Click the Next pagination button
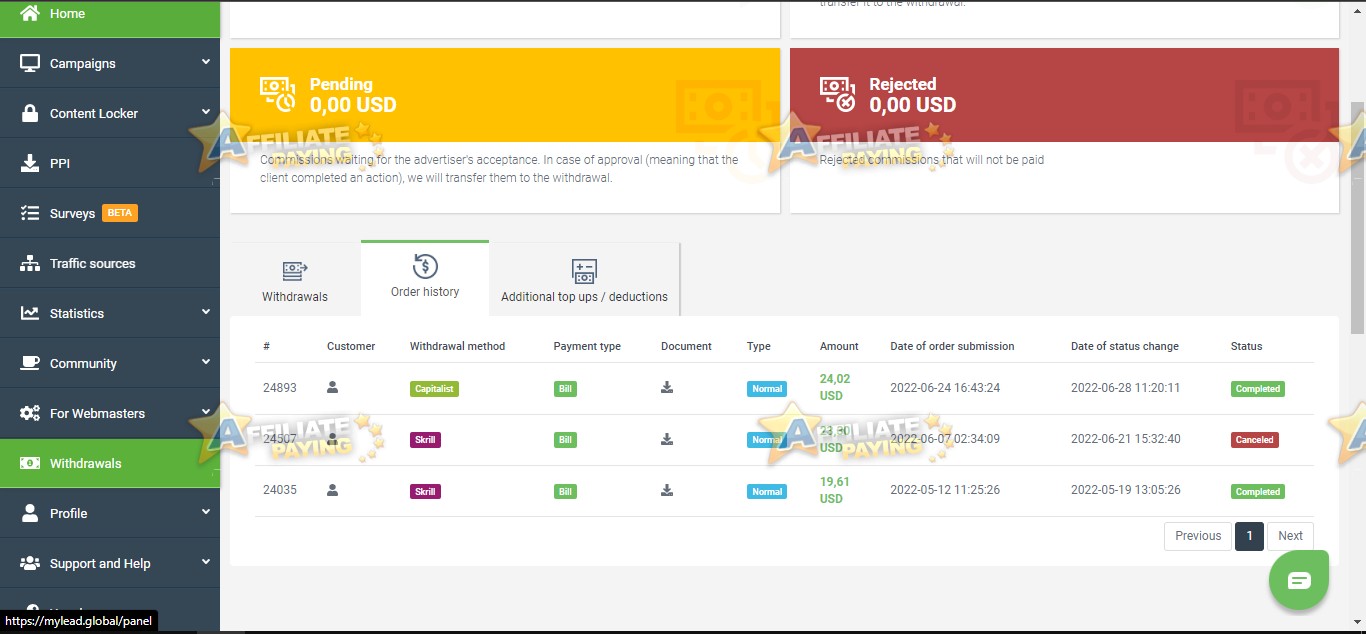This screenshot has height=634, width=1366. (x=1290, y=535)
